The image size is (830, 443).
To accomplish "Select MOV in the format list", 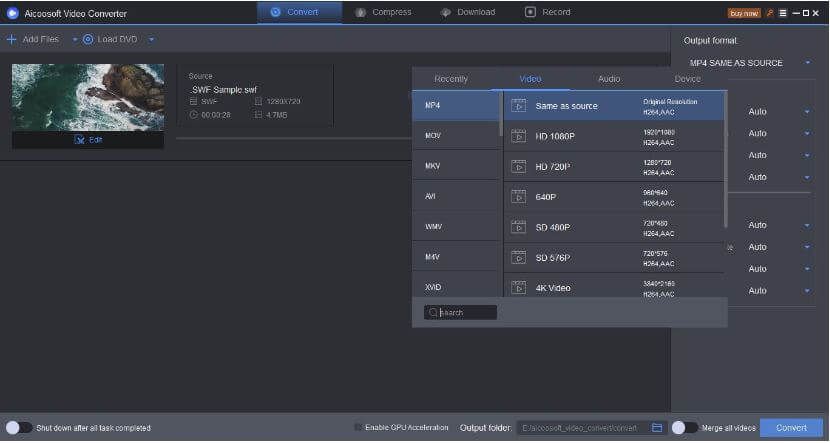I will pyautogui.click(x=456, y=136).
